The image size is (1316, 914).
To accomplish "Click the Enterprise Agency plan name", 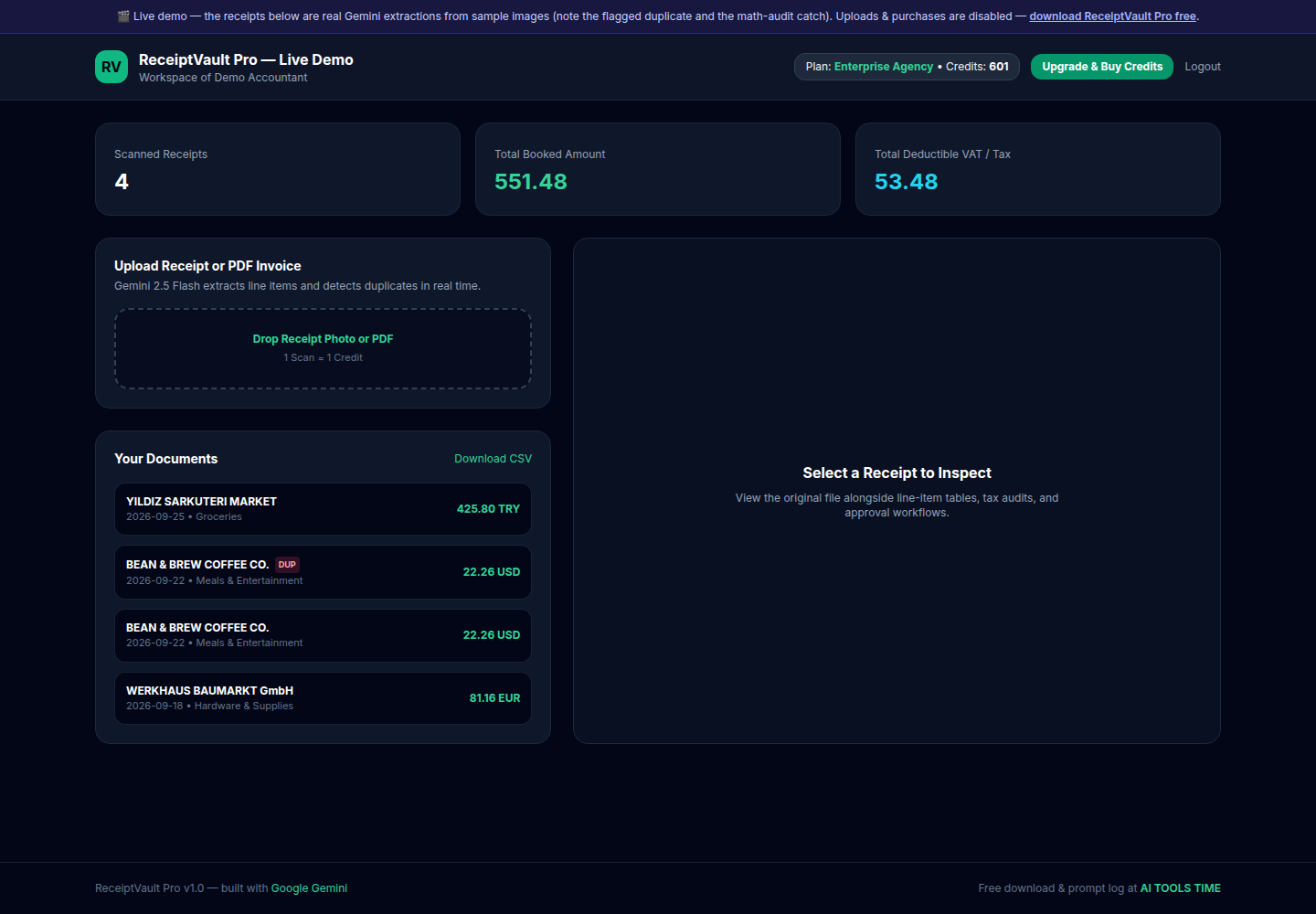I will [884, 67].
